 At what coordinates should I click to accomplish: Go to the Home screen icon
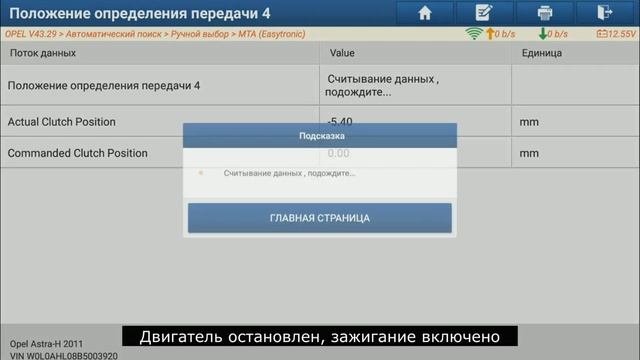point(425,13)
